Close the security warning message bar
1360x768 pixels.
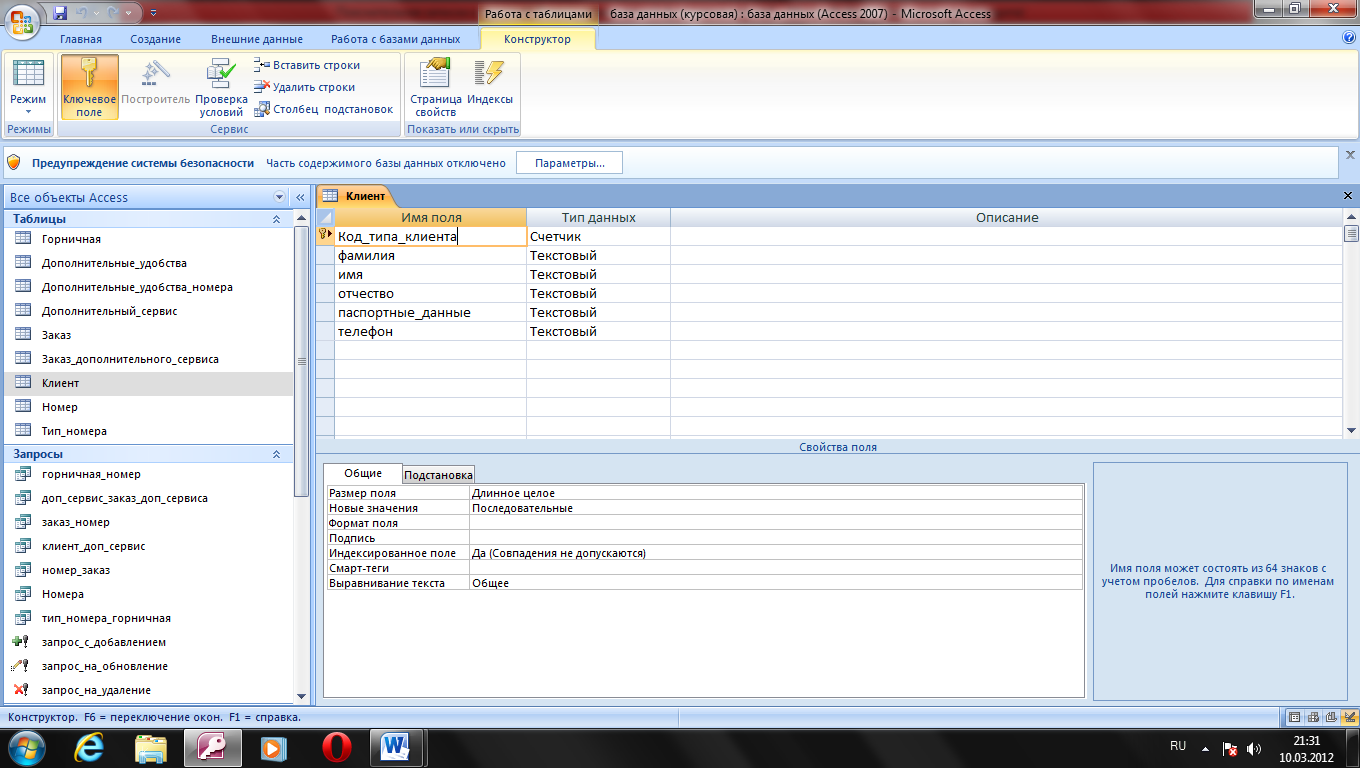tap(1350, 156)
